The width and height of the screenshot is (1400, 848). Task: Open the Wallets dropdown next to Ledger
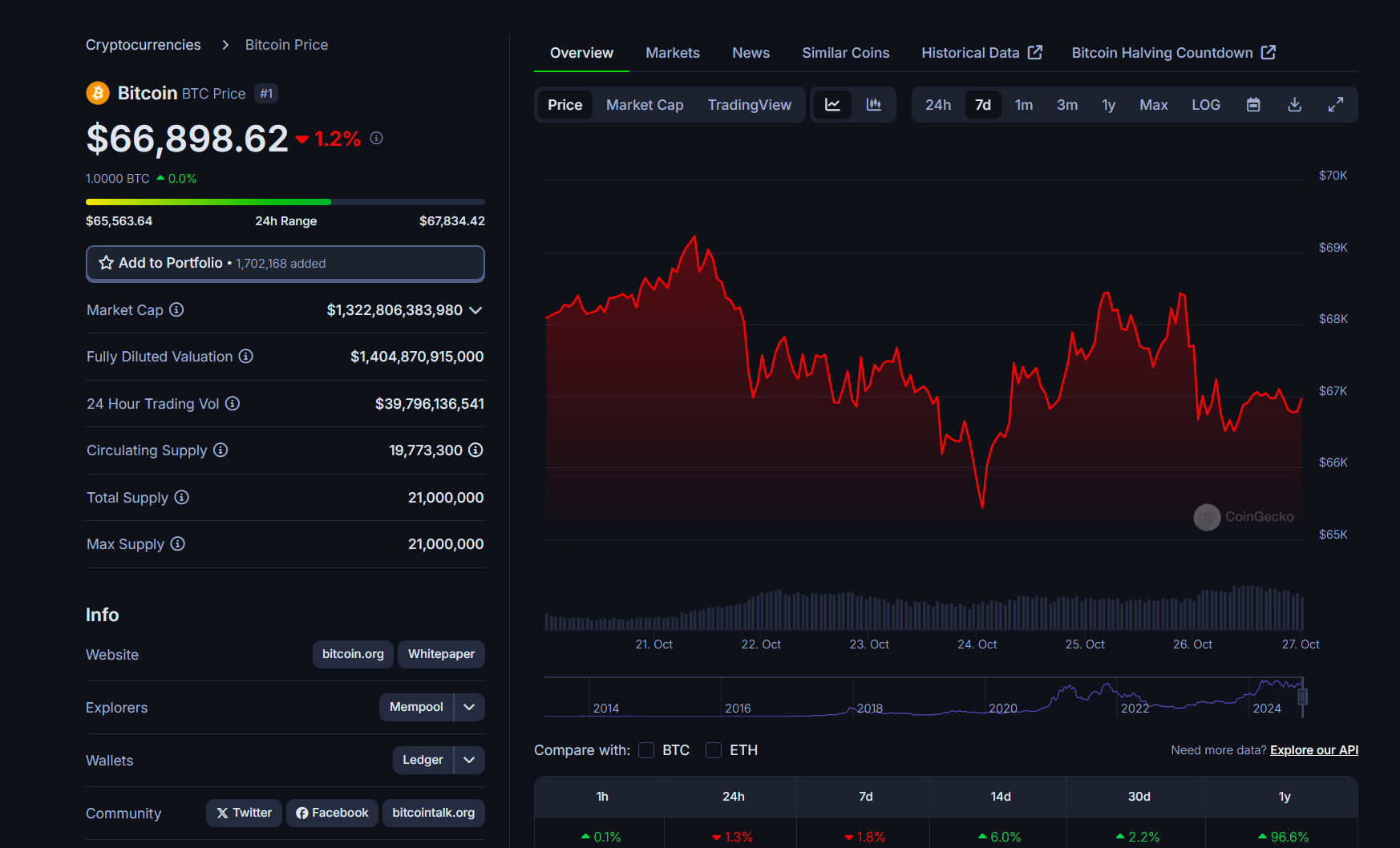pos(469,760)
